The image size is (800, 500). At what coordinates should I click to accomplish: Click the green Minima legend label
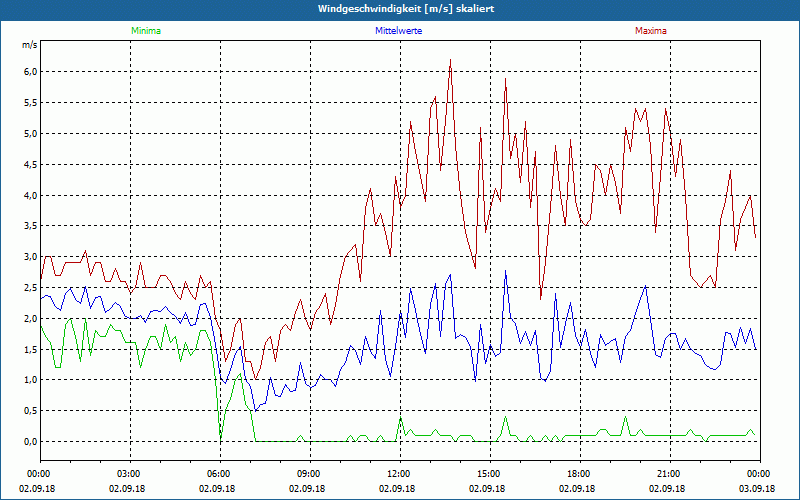[x=146, y=31]
